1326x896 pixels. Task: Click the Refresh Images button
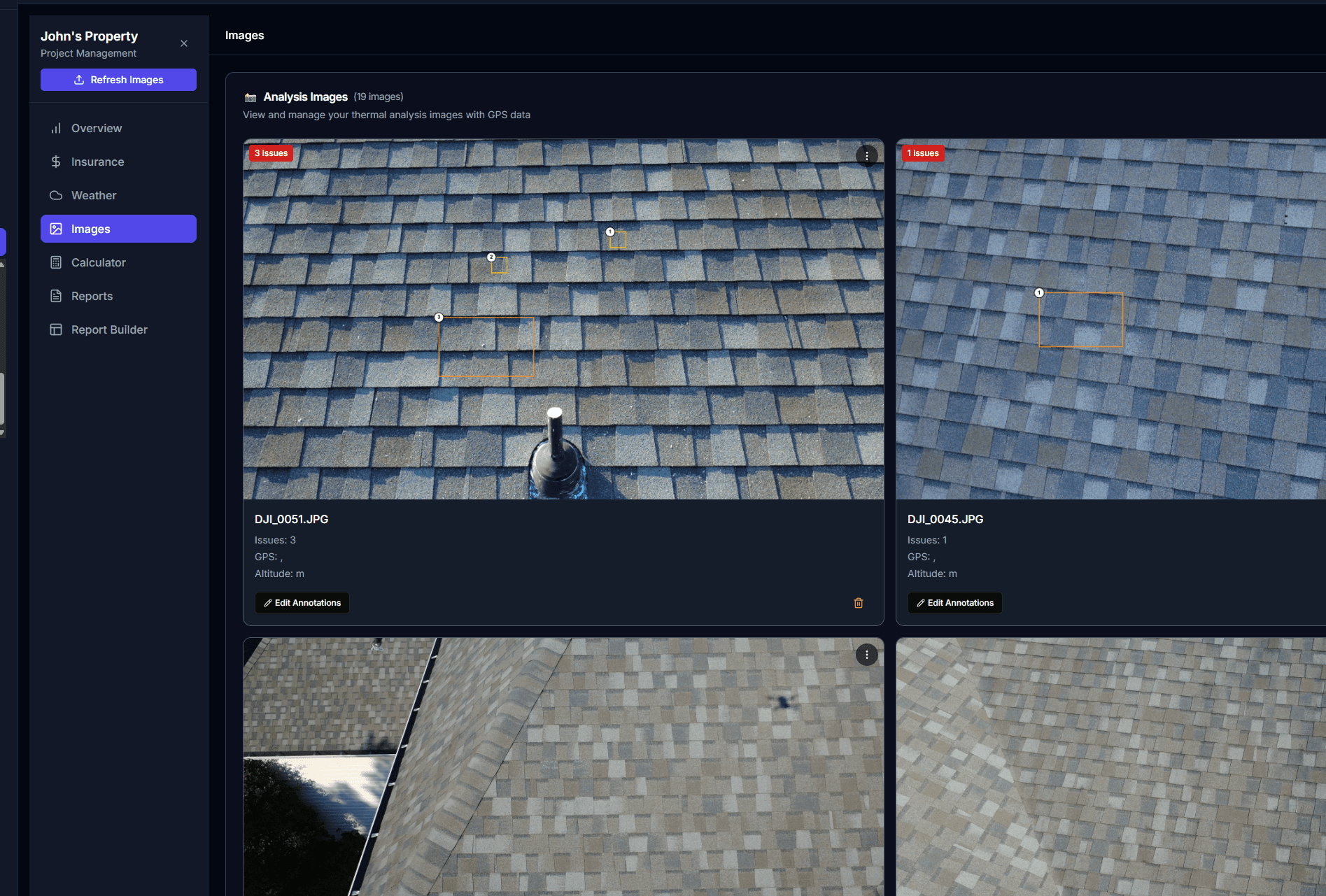coord(118,80)
